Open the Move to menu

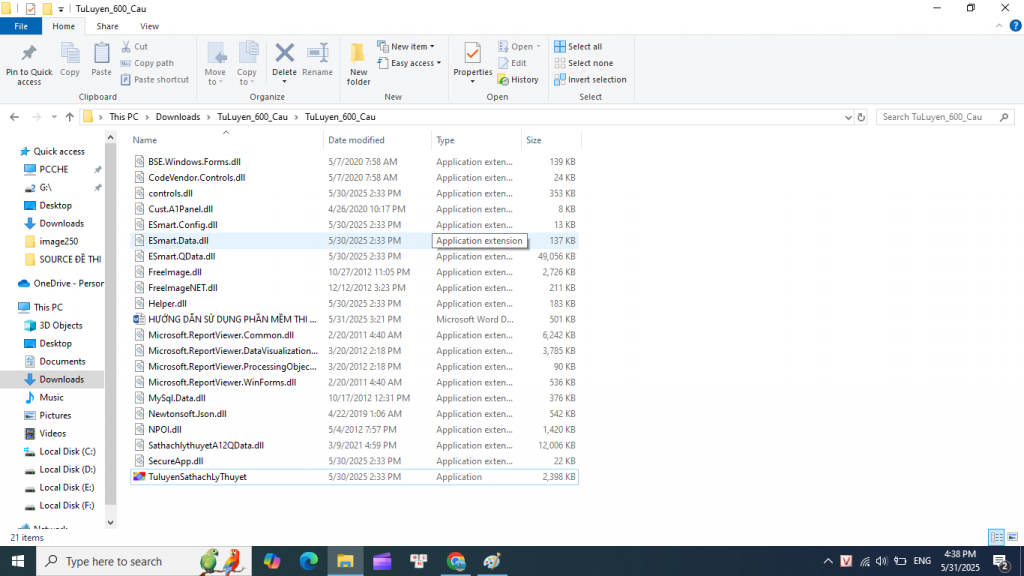tap(216, 64)
